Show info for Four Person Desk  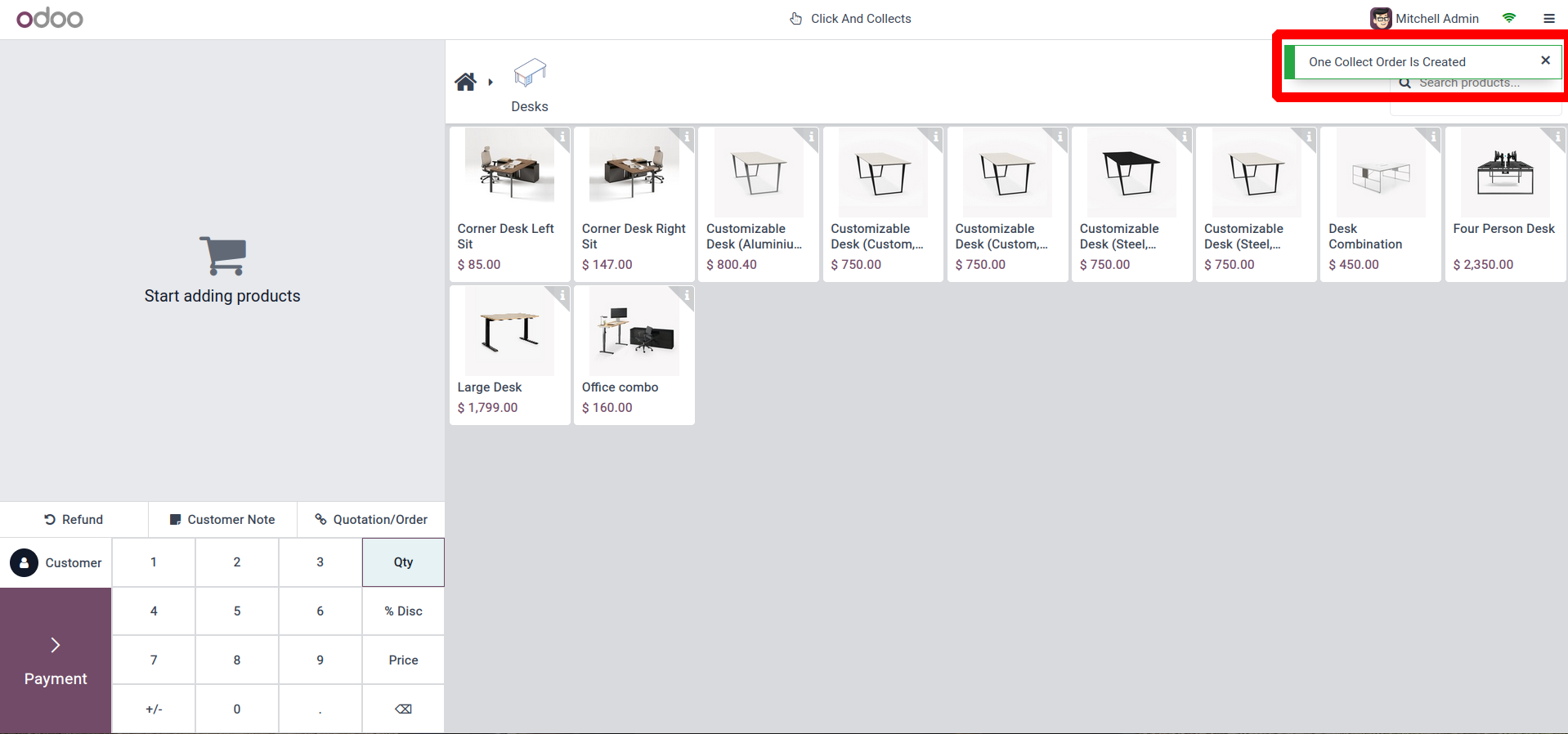[1557, 137]
